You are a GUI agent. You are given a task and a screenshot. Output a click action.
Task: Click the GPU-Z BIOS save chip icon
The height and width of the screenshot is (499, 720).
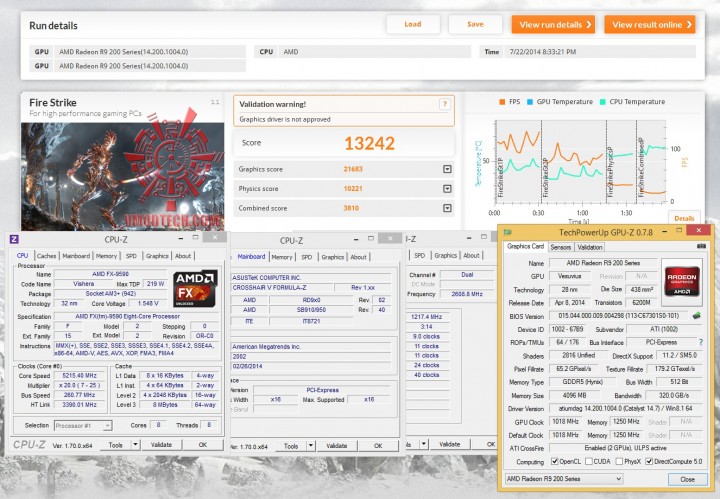(x=696, y=315)
